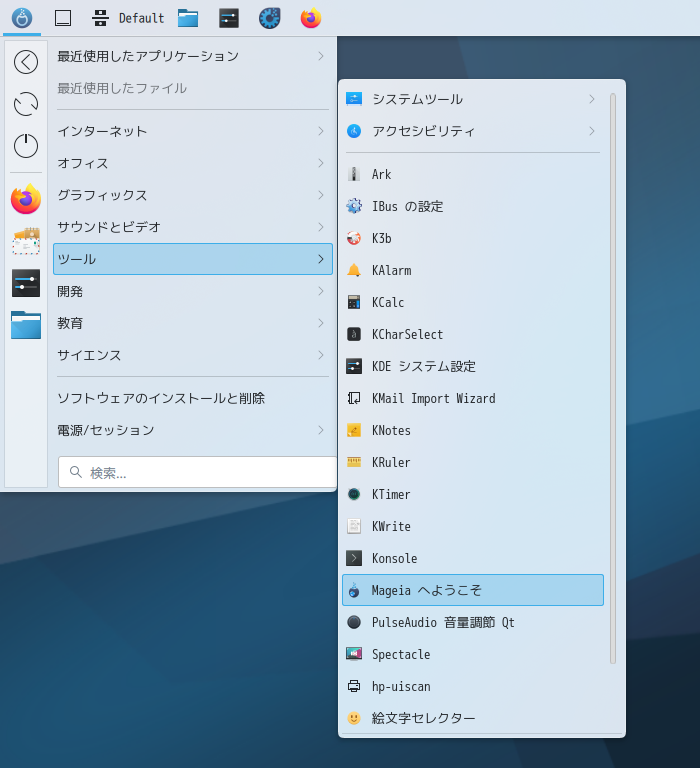Image resolution: width=700 pixels, height=768 pixels.
Task: Open the Default activity pager button
Action: point(128,18)
